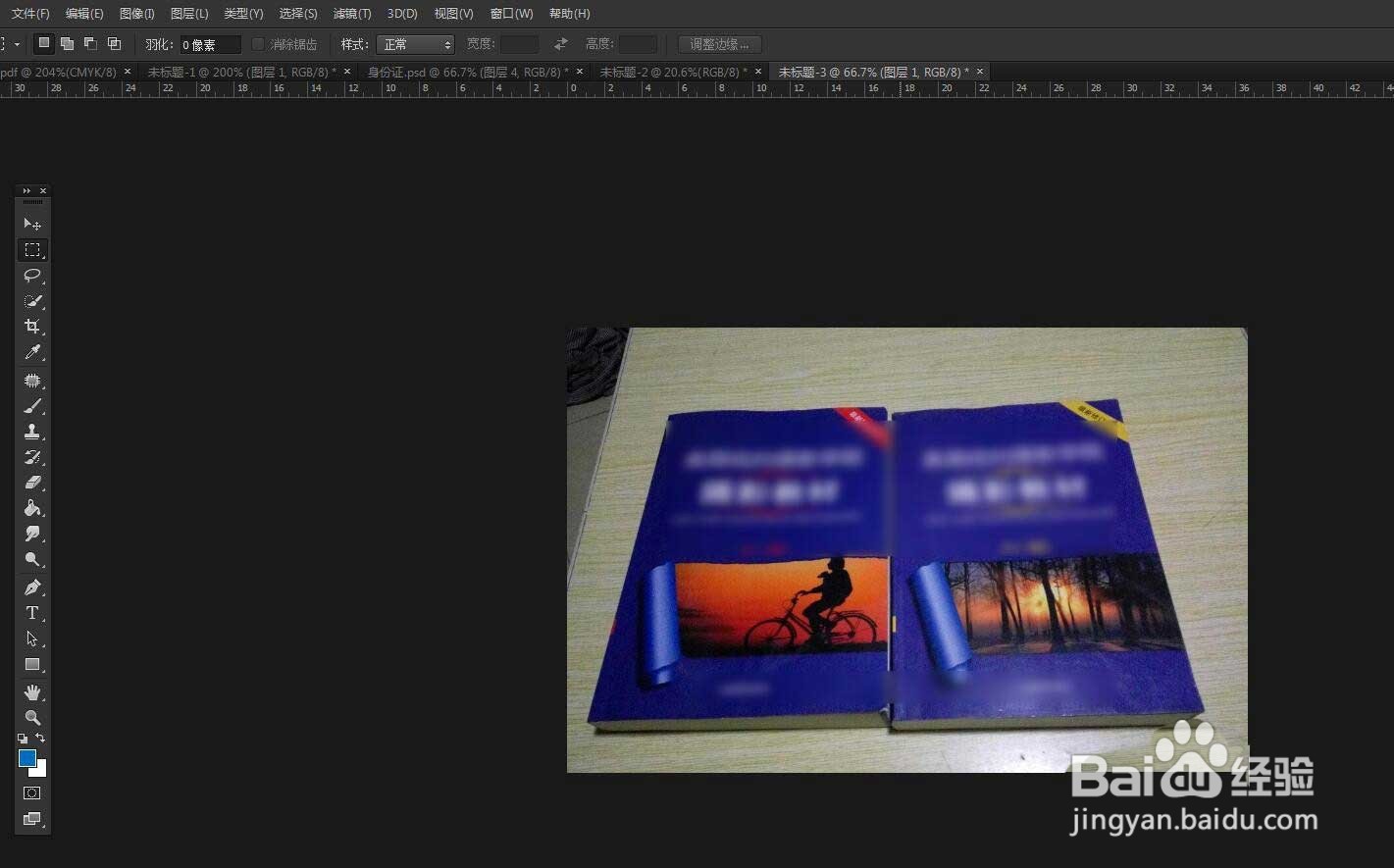
Task: Choose Intersect with Selection mode
Action: click(114, 43)
